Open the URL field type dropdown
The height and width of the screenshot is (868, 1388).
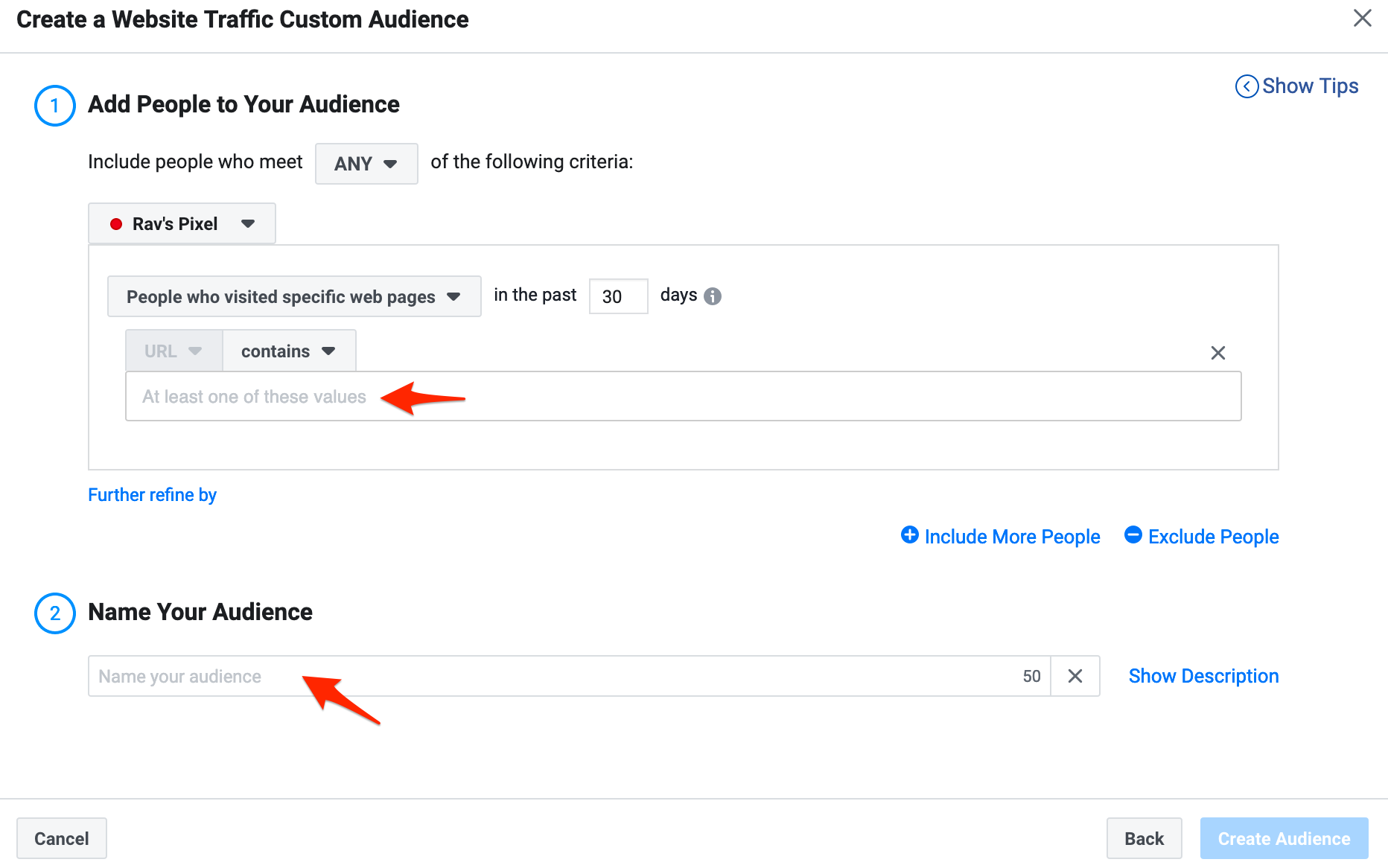pyautogui.click(x=174, y=351)
